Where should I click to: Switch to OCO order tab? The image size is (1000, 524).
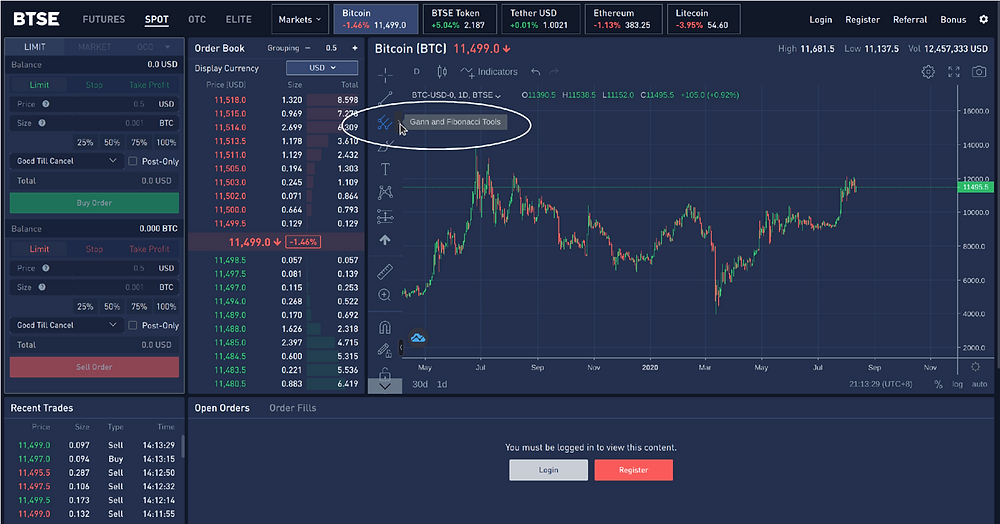pos(145,47)
